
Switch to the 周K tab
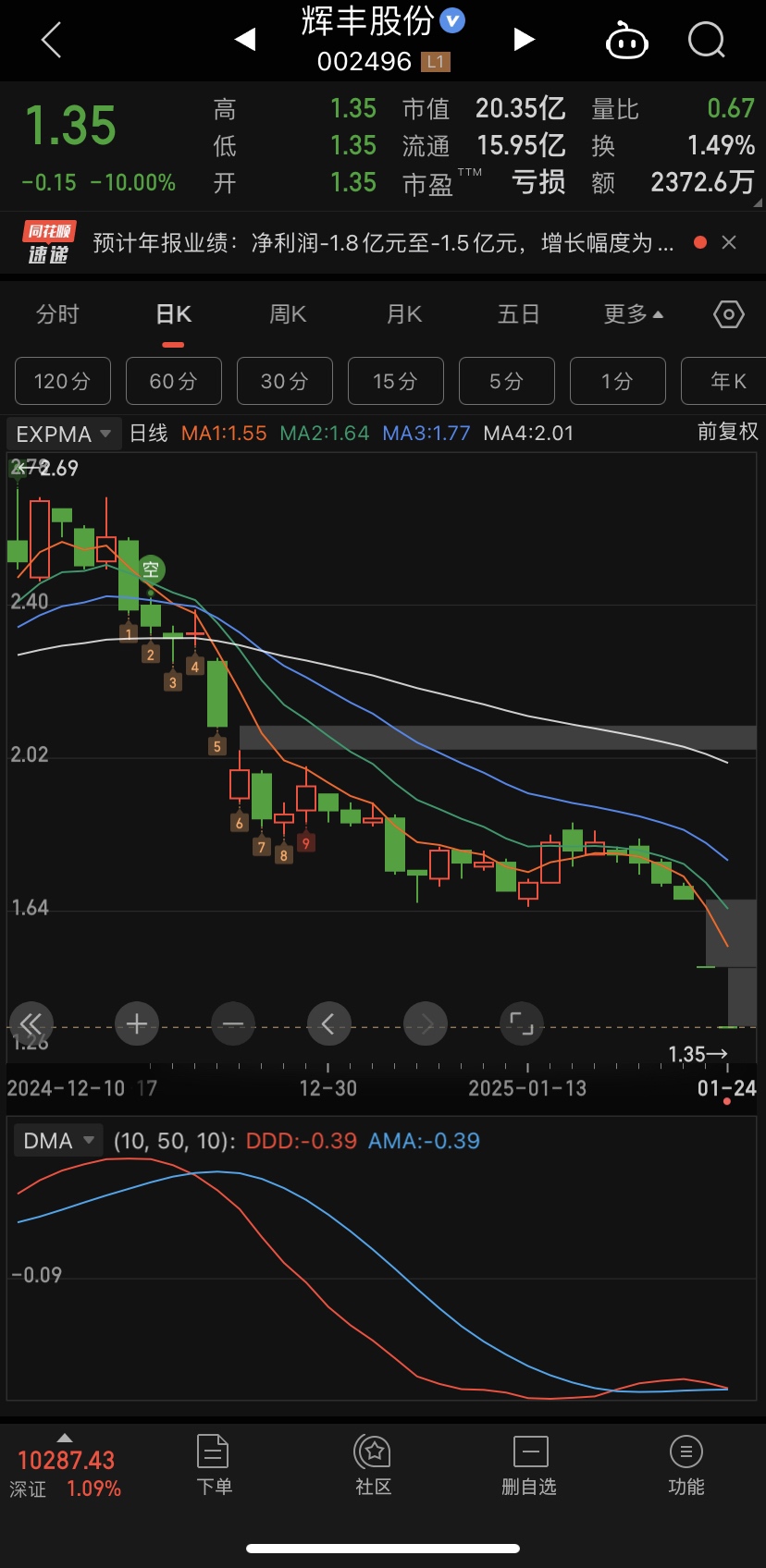(x=288, y=314)
